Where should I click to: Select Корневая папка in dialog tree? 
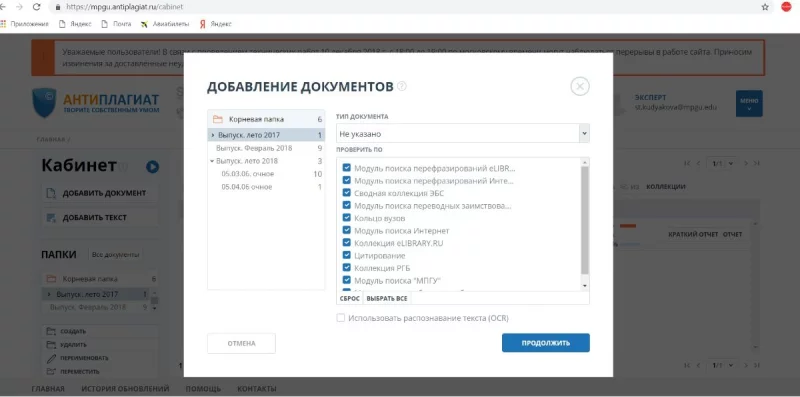266,119
